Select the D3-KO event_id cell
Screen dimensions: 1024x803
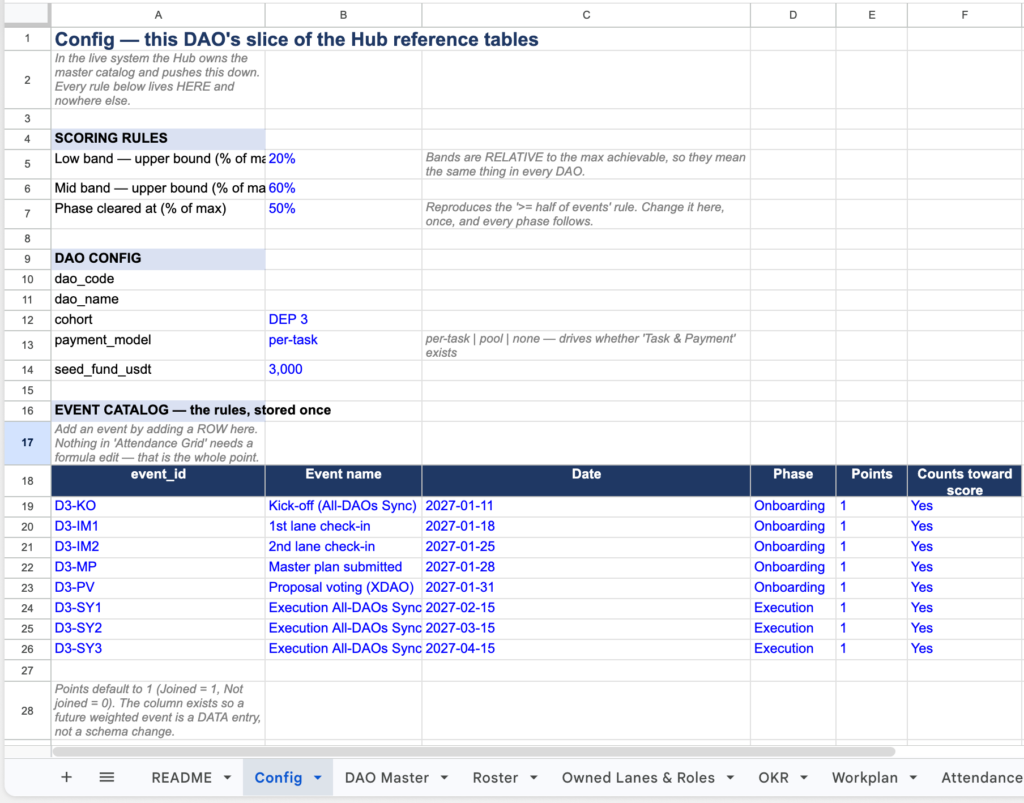[x=158, y=506]
